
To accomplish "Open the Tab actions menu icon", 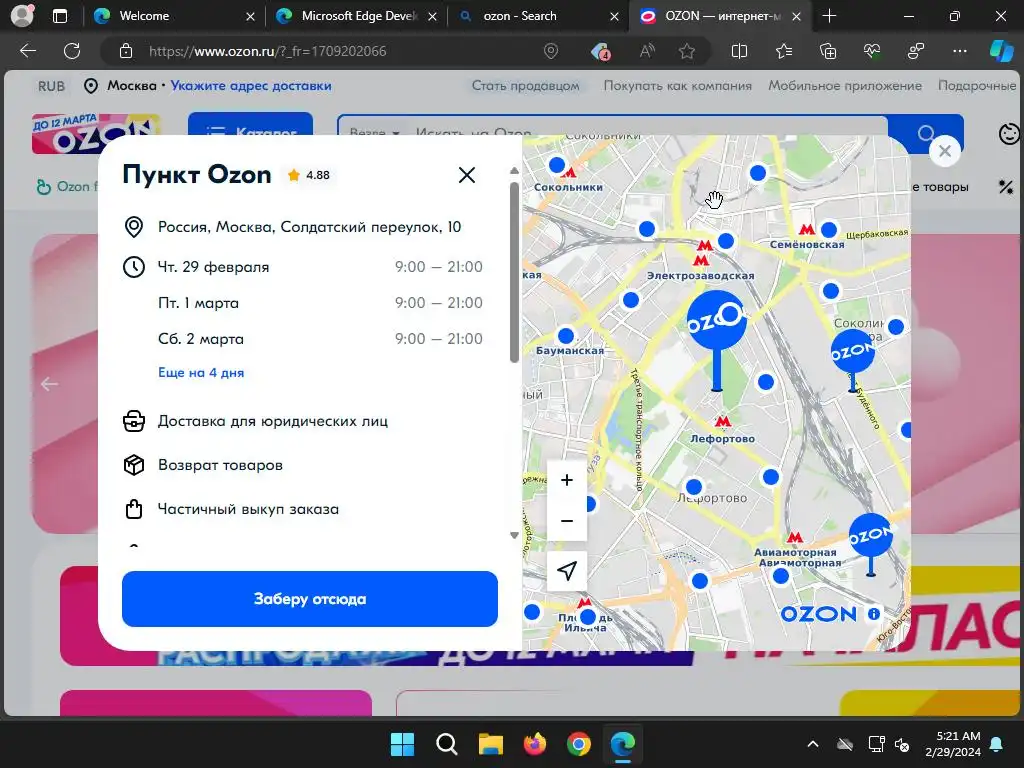I will click(60, 16).
